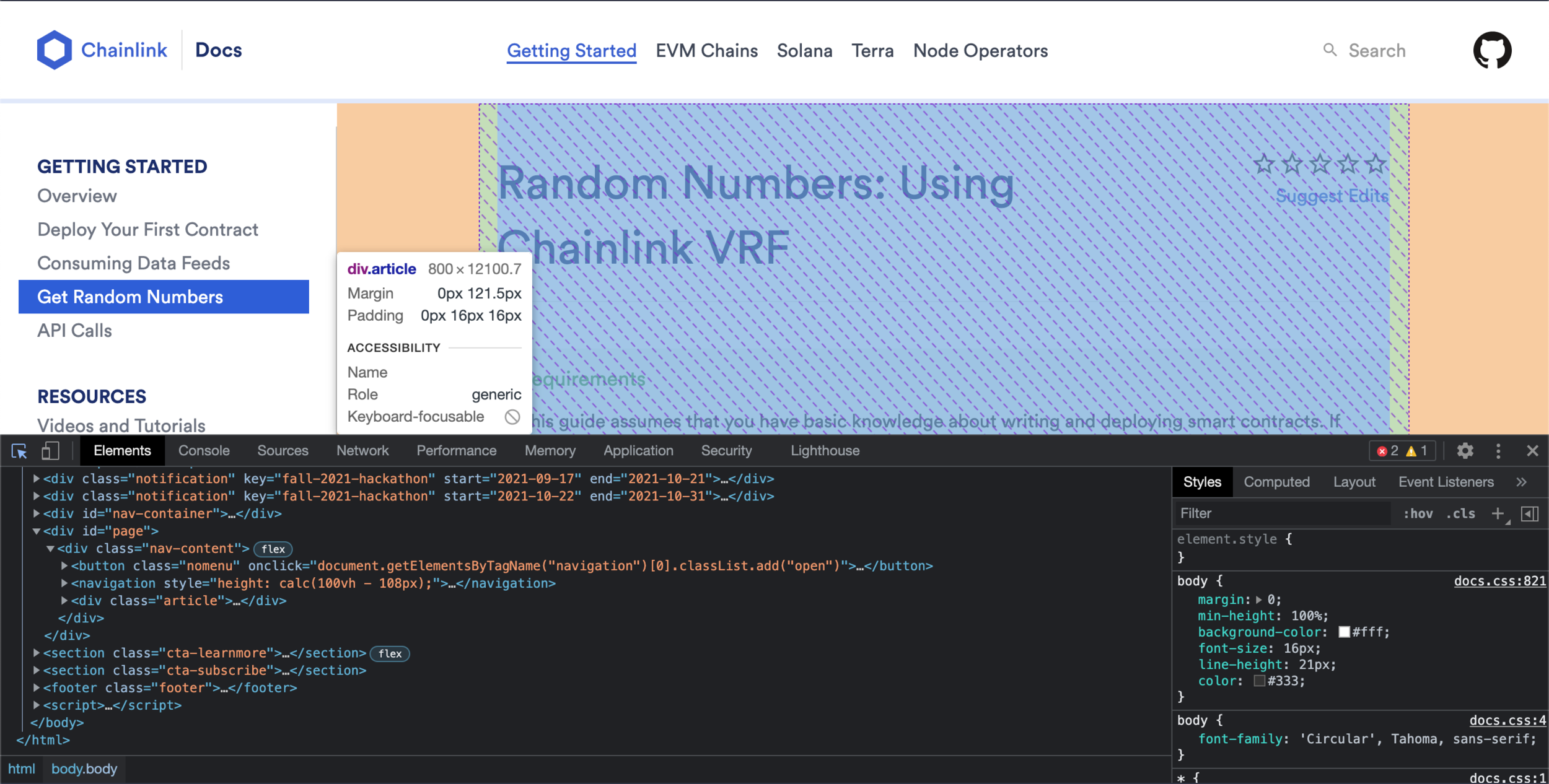Viewport: 1549px width, 784px height.
Task: Click the #333 color swatch
Action: click(x=1259, y=681)
